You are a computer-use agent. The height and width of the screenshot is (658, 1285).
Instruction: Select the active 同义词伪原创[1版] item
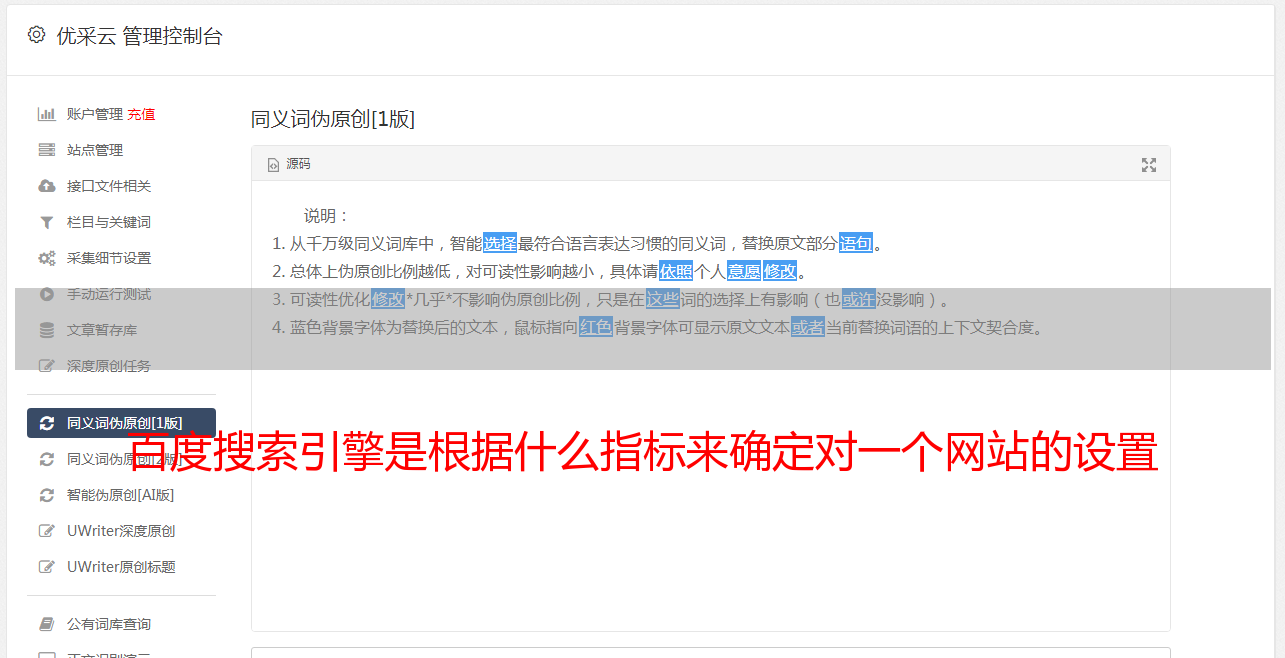(x=121, y=423)
